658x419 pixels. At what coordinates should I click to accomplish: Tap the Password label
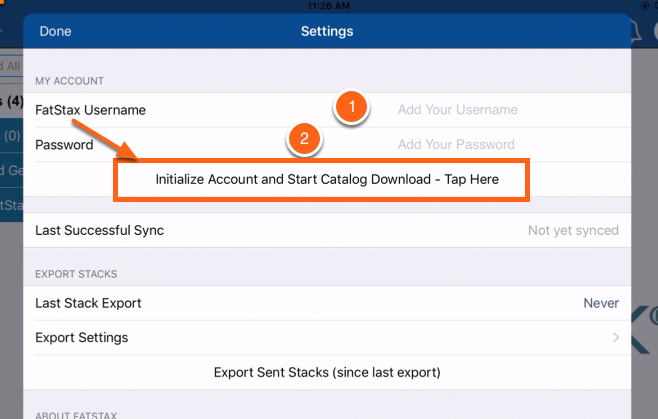pos(64,145)
